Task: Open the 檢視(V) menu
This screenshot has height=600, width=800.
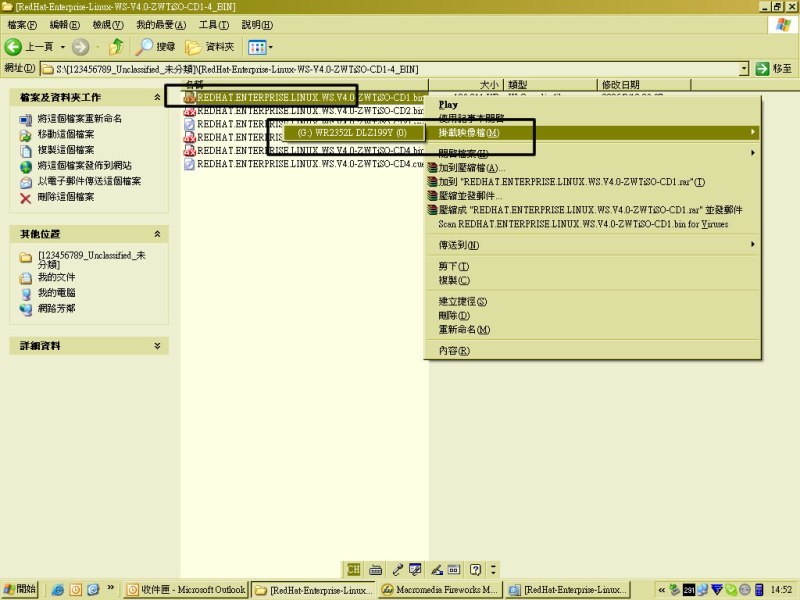Action: tap(108, 24)
